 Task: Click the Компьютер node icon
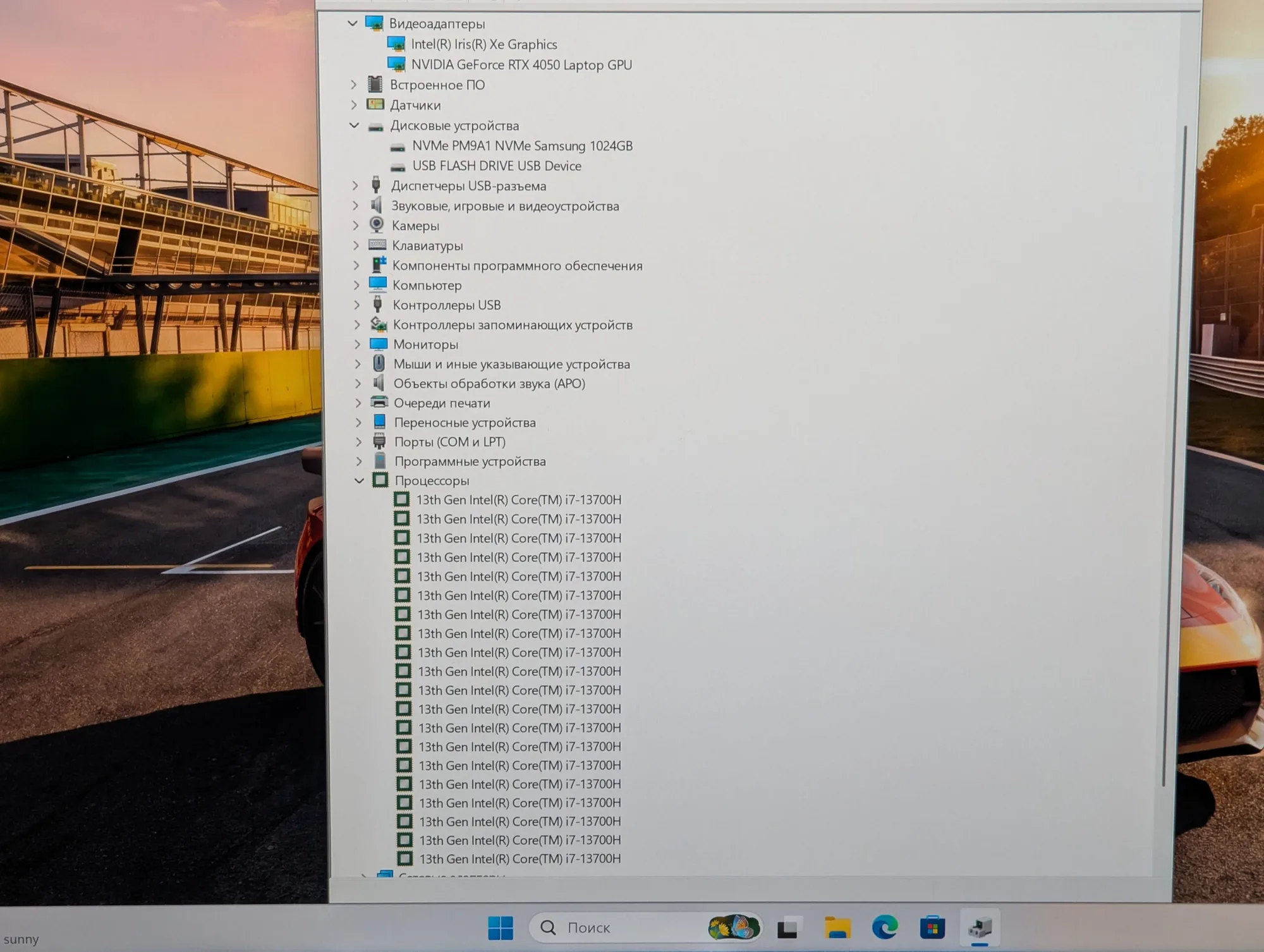(x=378, y=284)
